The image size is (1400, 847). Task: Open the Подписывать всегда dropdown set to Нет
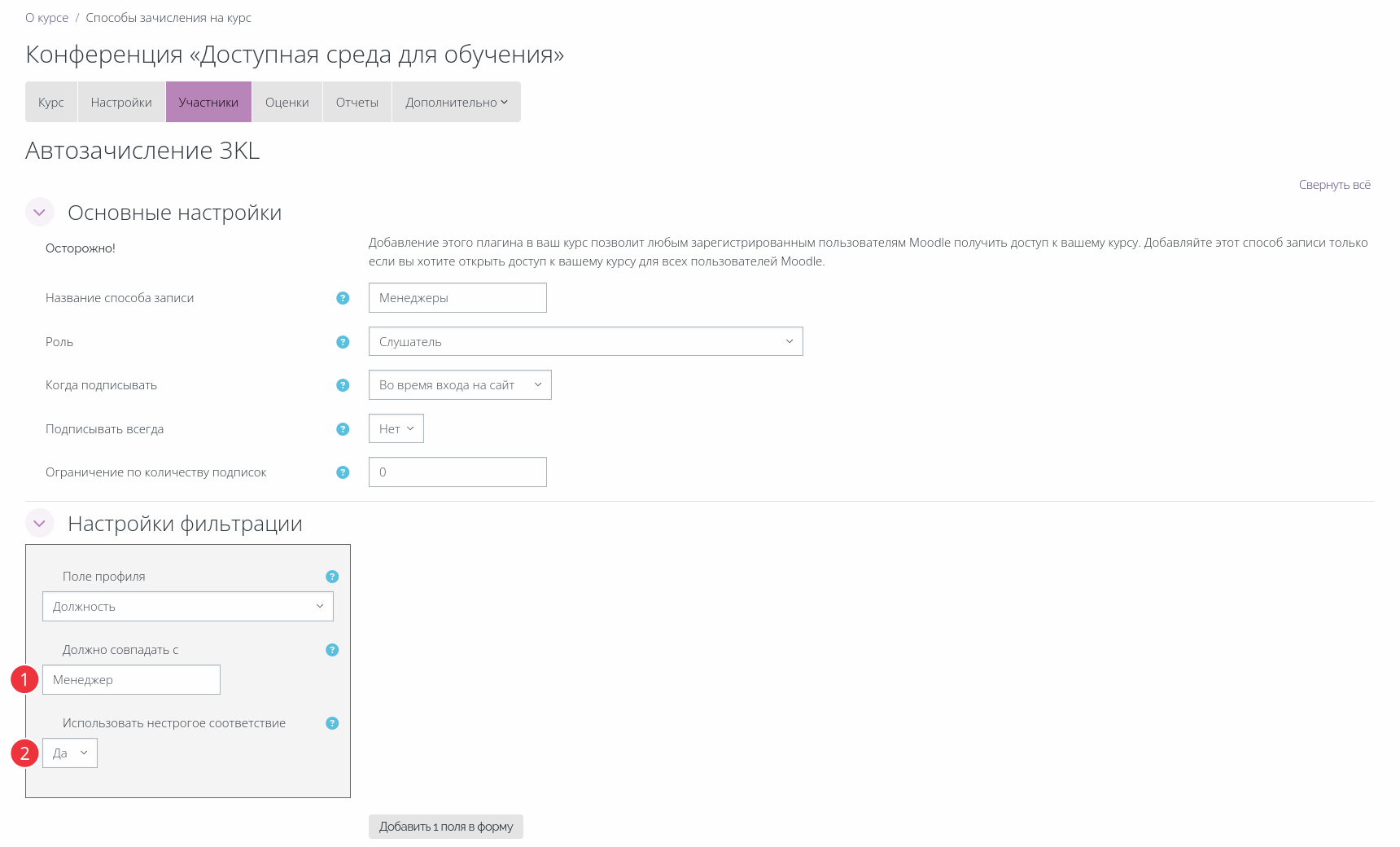point(396,429)
